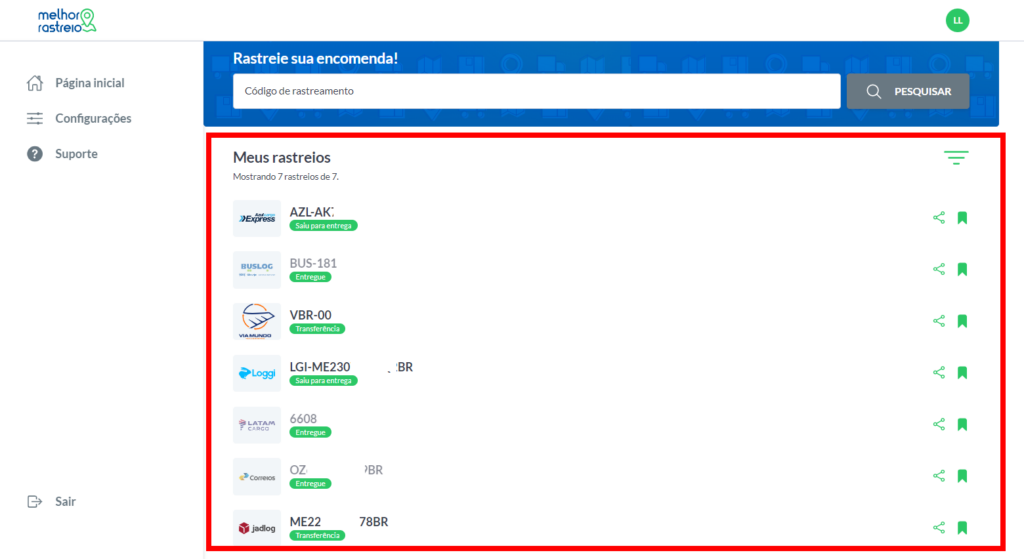Go to Página inicial
The height and width of the screenshot is (559, 1024).
89,83
